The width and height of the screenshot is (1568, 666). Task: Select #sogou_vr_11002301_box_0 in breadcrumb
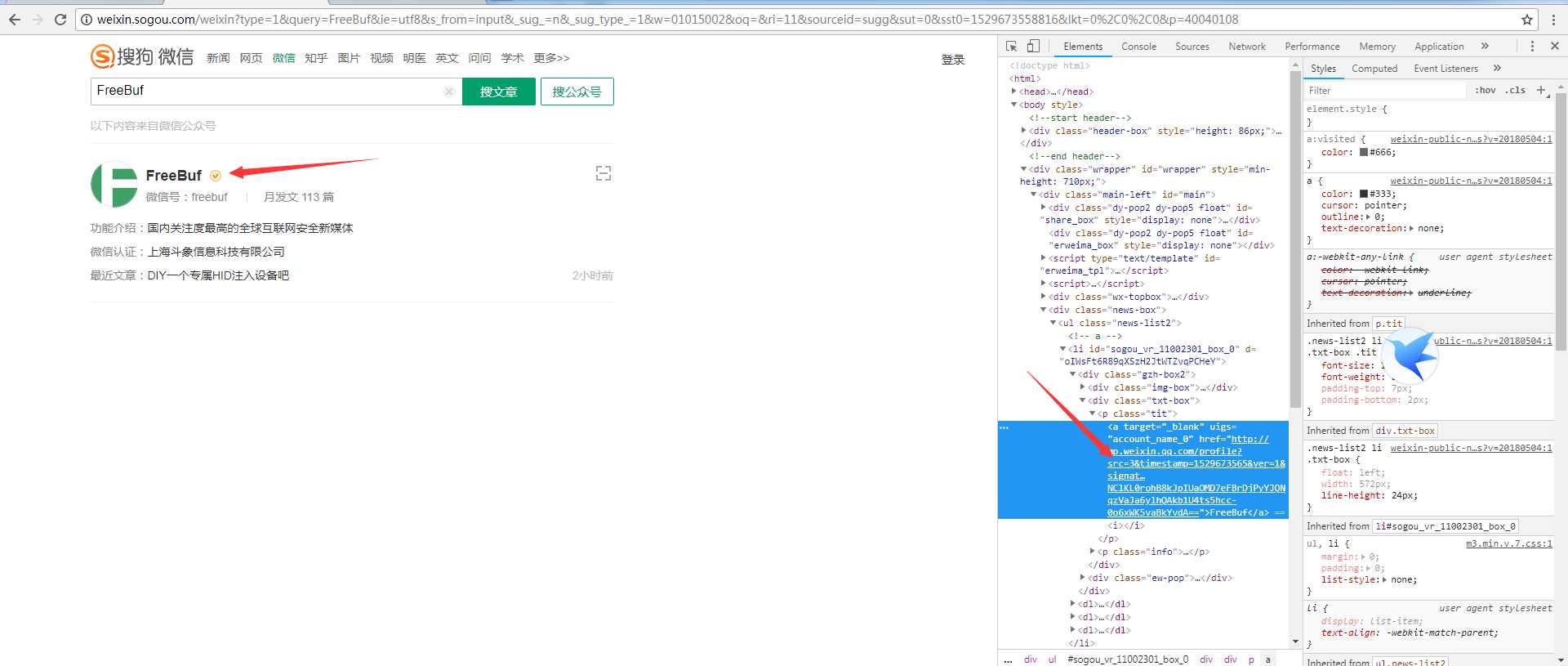tap(1128, 659)
